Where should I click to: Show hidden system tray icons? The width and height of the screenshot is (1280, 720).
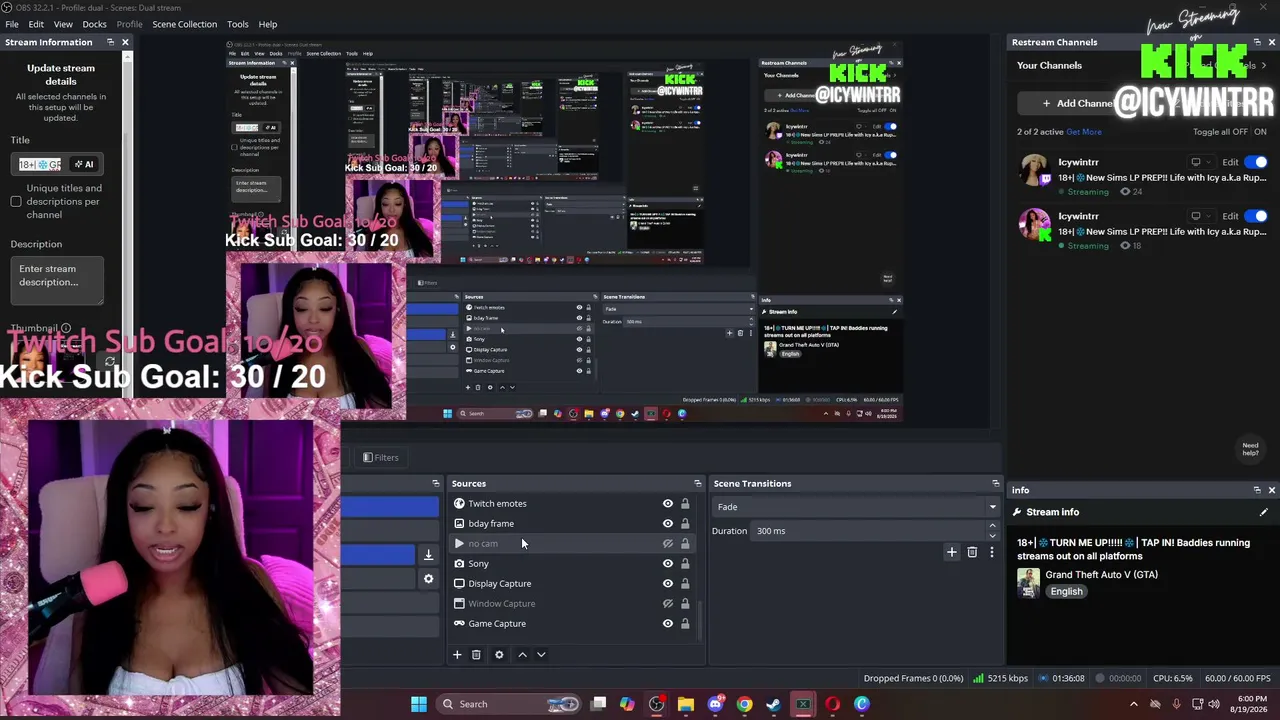point(1133,704)
